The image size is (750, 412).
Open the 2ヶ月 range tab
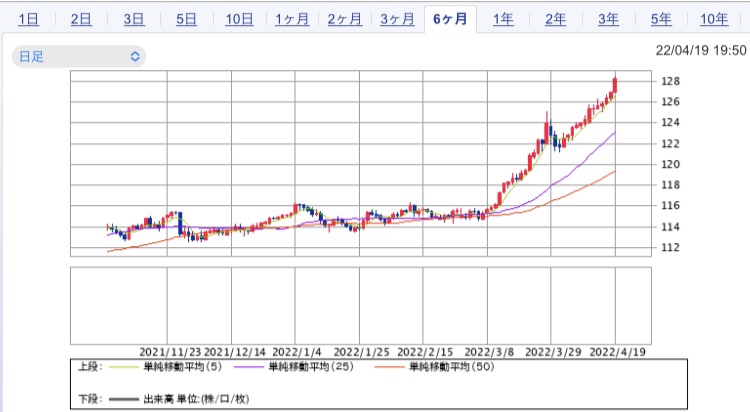coord(344,19)
